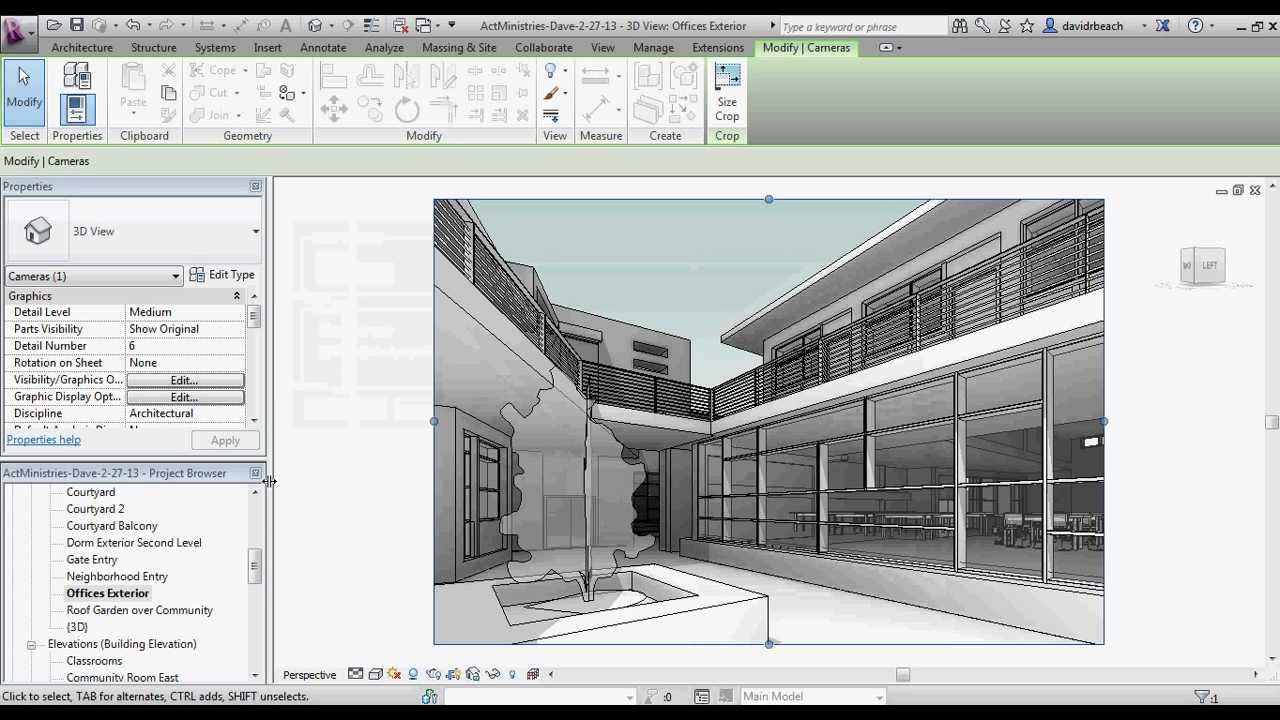Image resolution: width=1280 pixels, height=720 pixels.
Task: Toggle shadows on in view control bar
Action: coord(413,674)
